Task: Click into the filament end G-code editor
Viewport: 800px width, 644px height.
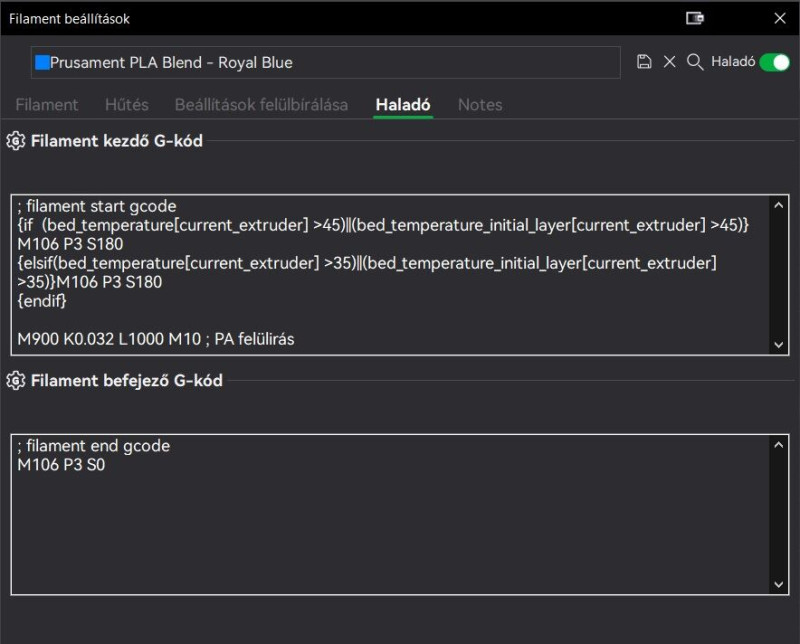Action: (x=390, y=520)
